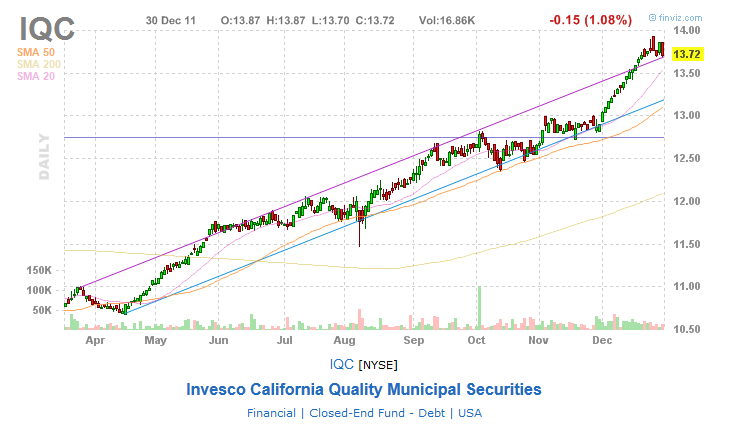Click the Jun month label
The height and width of the screenshot is (432, 735).
click(218, 341)
